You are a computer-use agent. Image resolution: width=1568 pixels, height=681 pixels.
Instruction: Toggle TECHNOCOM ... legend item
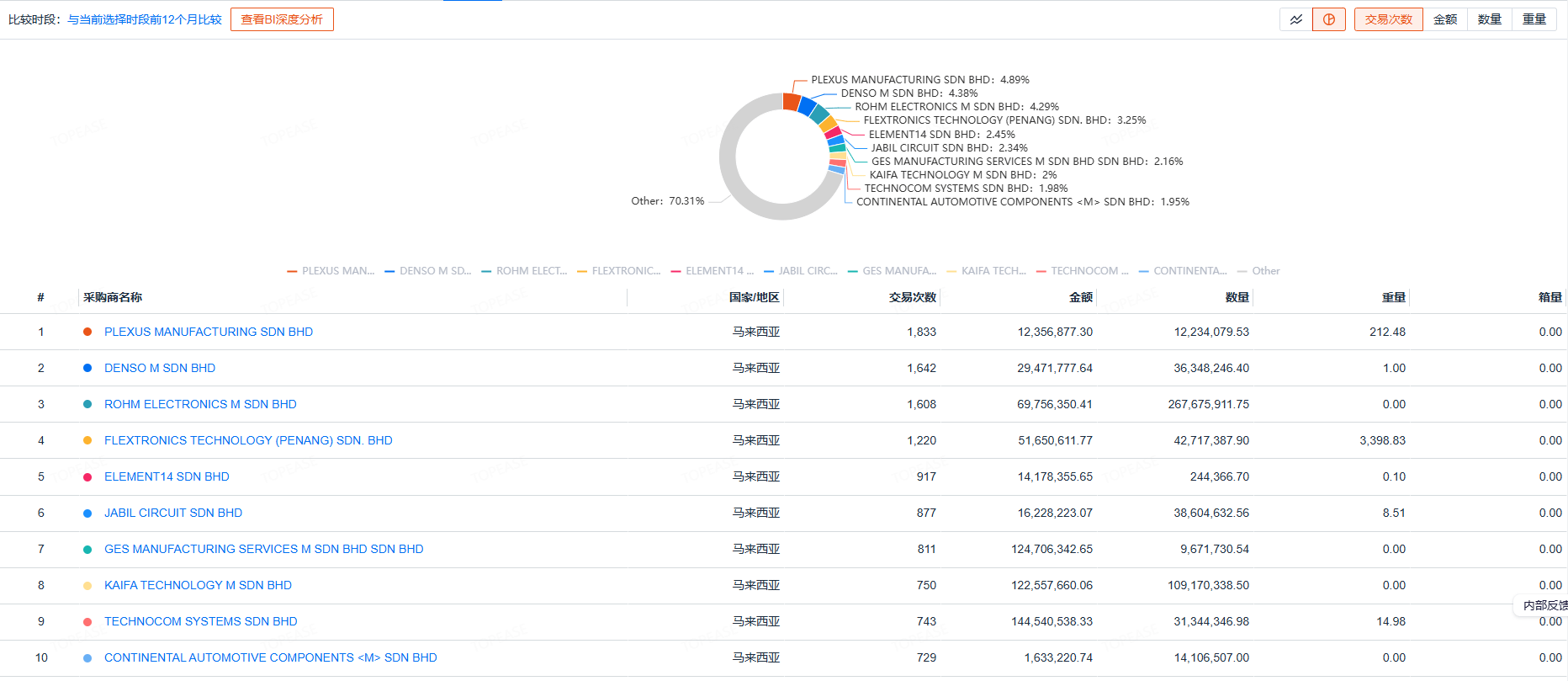[x=1082, y=271]
